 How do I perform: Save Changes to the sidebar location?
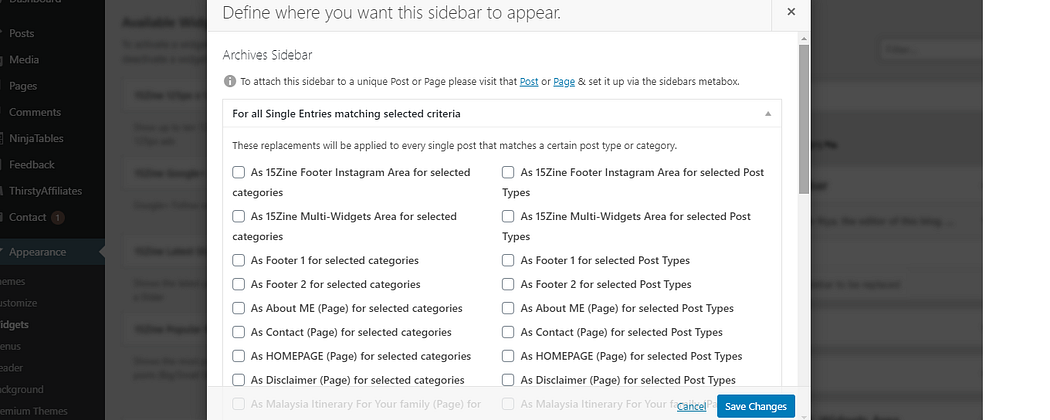[756, 406]
